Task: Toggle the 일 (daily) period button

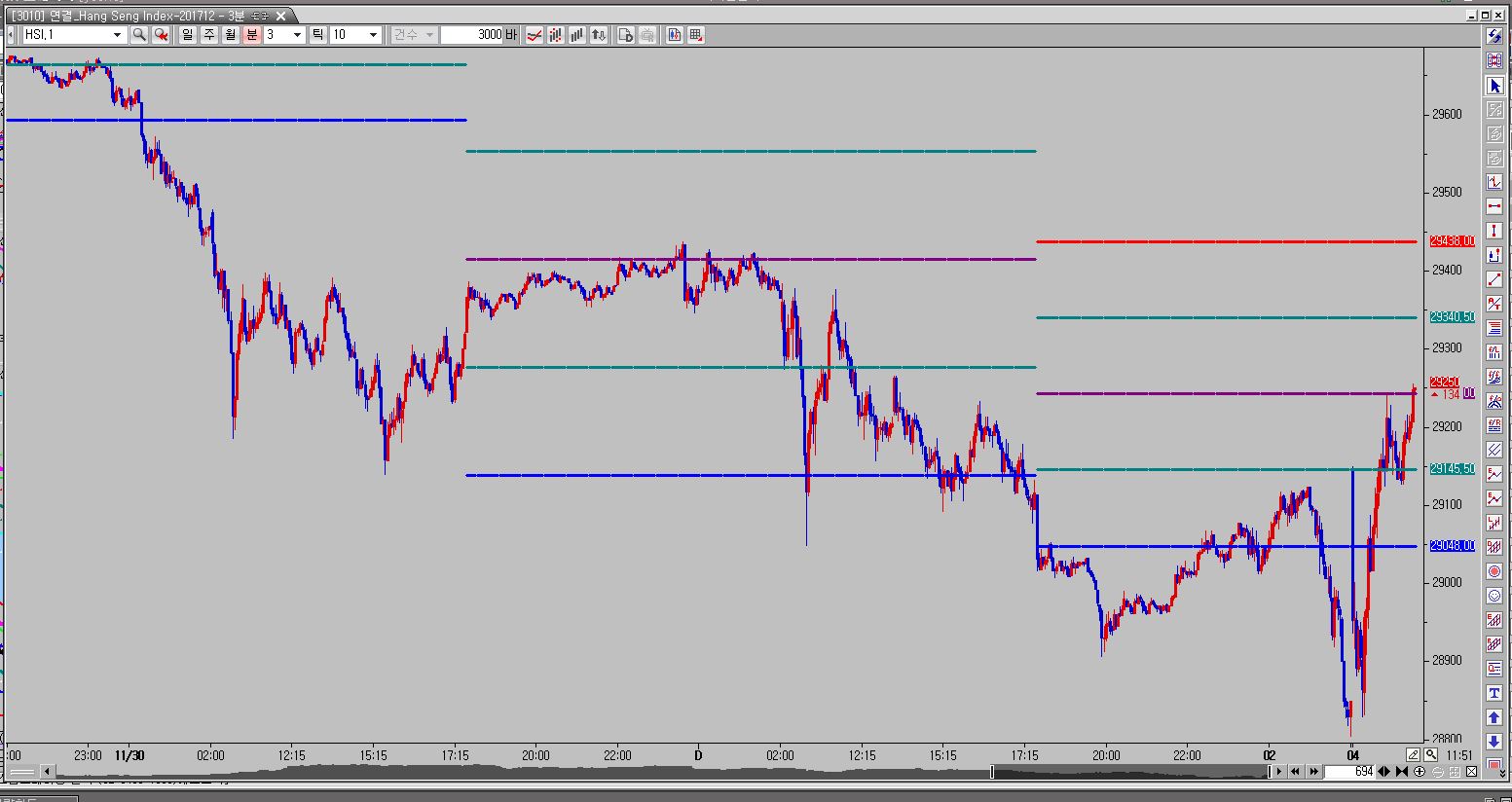Action: [188, 35]
